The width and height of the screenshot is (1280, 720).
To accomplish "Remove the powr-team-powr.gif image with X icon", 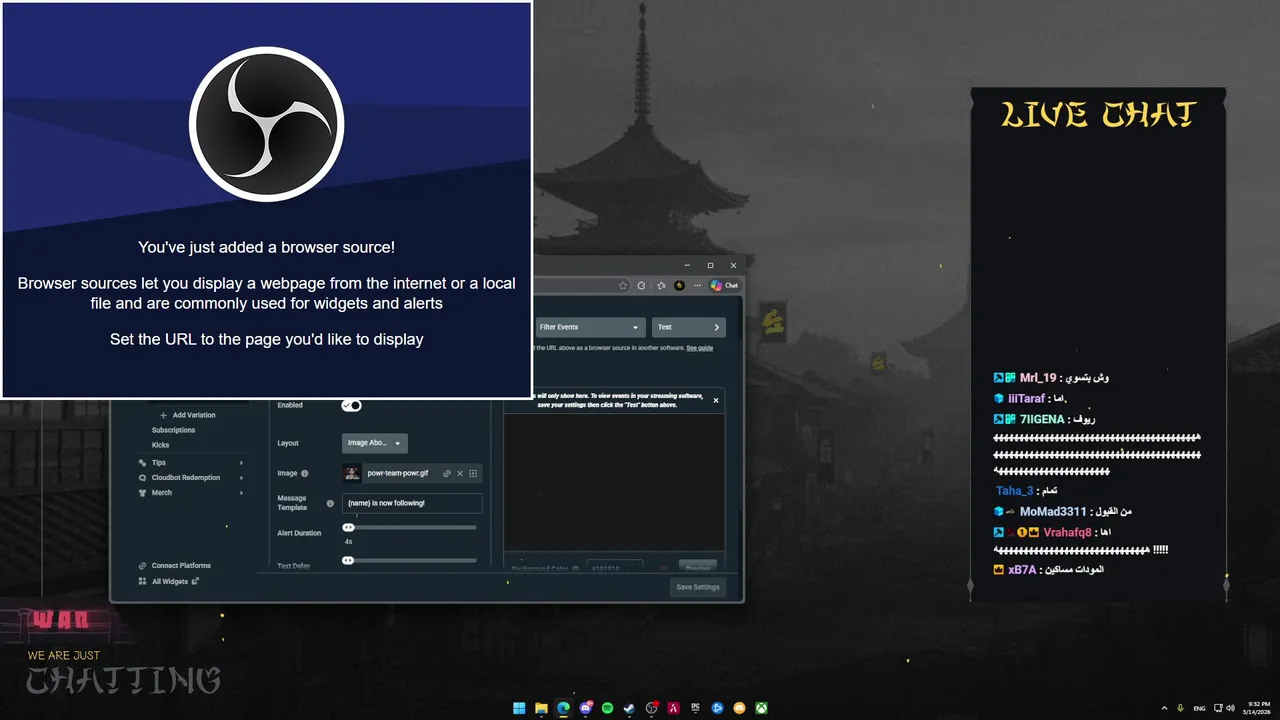I will tap(460, 473).
